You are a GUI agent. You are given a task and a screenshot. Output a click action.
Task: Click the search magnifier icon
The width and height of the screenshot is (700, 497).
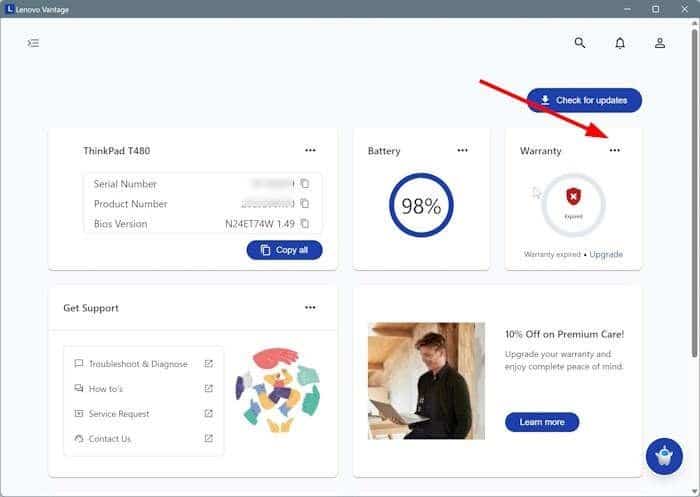coord(579,42)
